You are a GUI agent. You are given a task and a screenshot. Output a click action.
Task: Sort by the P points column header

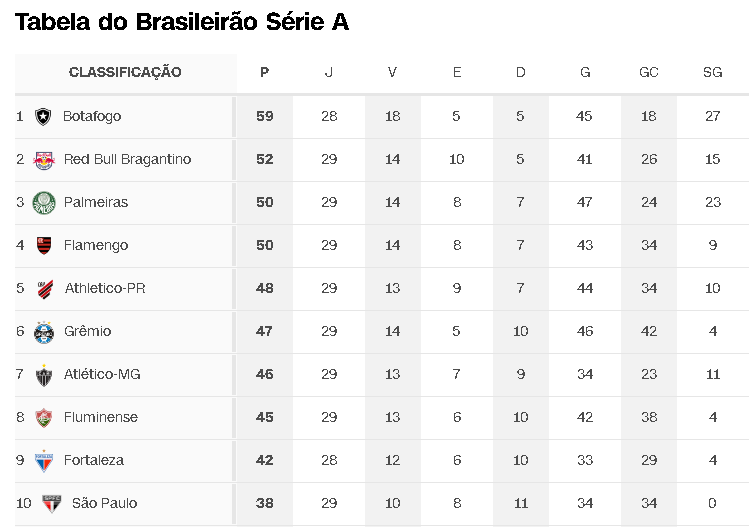264,72
